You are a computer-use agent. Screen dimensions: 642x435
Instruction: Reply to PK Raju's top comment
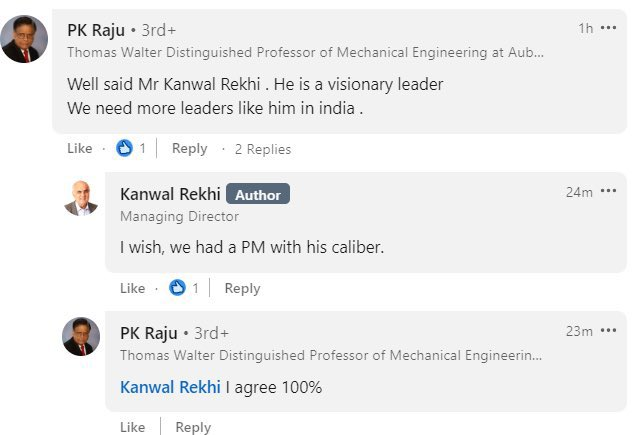click(190, 149)
